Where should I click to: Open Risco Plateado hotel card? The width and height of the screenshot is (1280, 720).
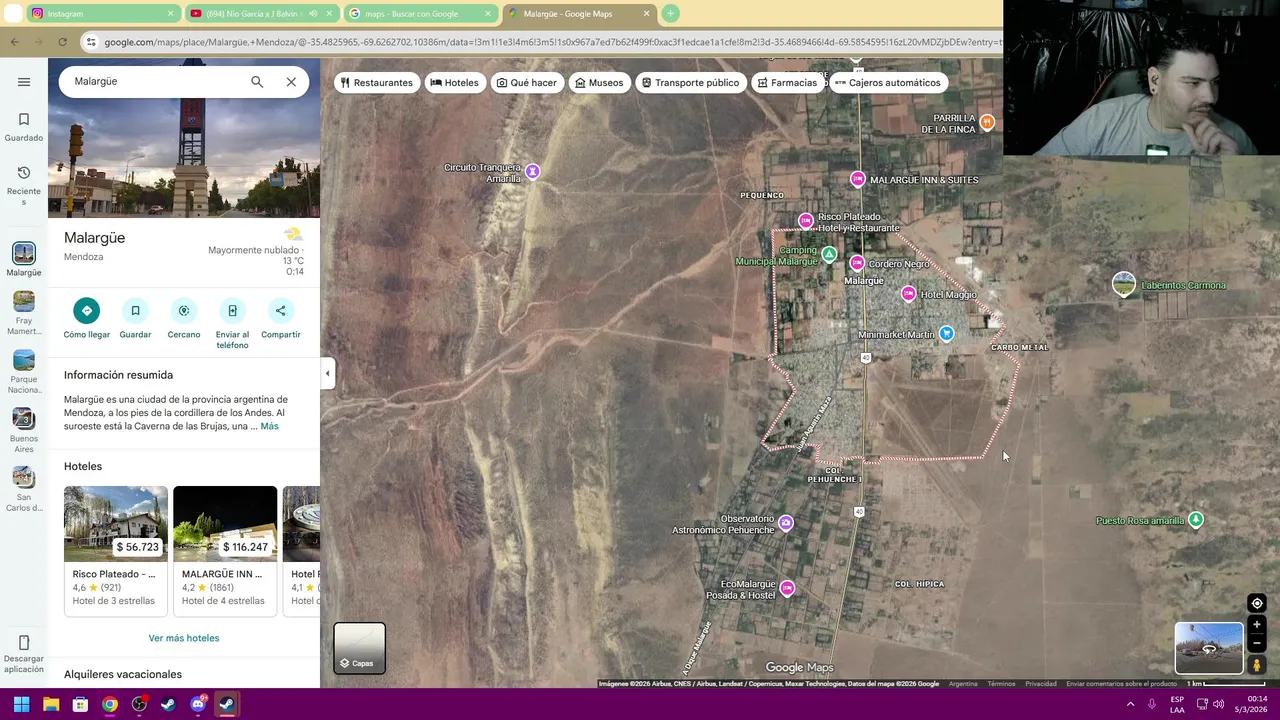(115, 551)
